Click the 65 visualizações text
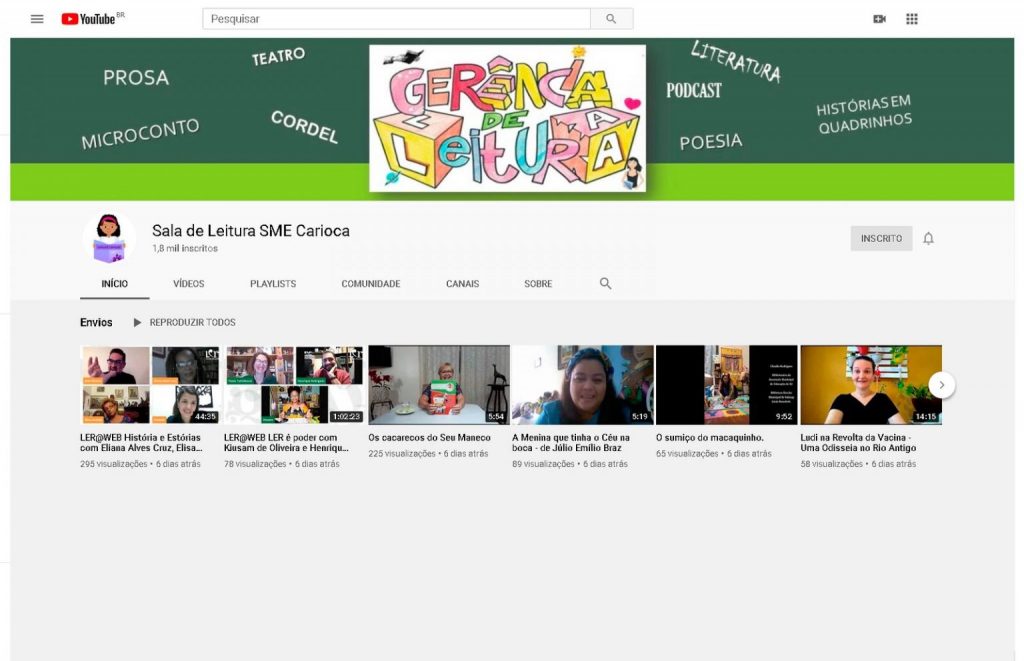Image resolution: width=1024 pixels, height=661 pixels. coord(688,453)
